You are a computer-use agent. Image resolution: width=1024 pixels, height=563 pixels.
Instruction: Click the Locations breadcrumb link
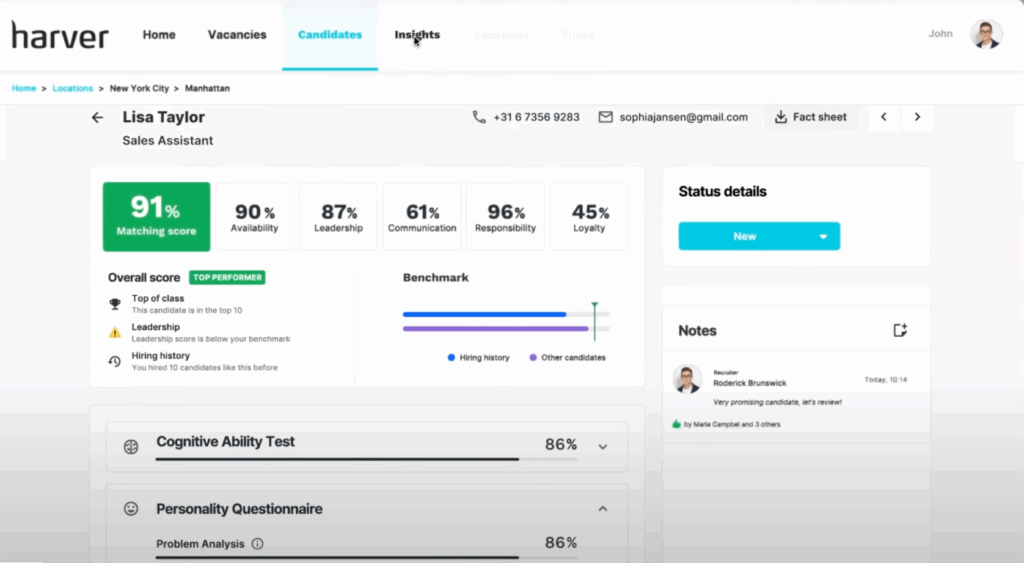pyautogui.click(x=73, y=89)
